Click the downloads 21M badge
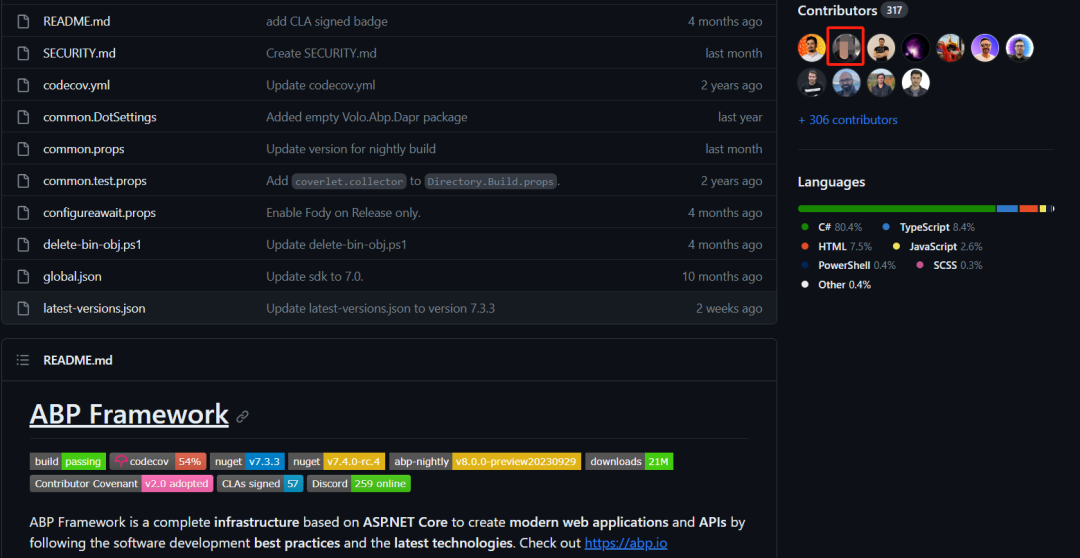Viewport: 1080px width, 558px height. pos(629,462)
